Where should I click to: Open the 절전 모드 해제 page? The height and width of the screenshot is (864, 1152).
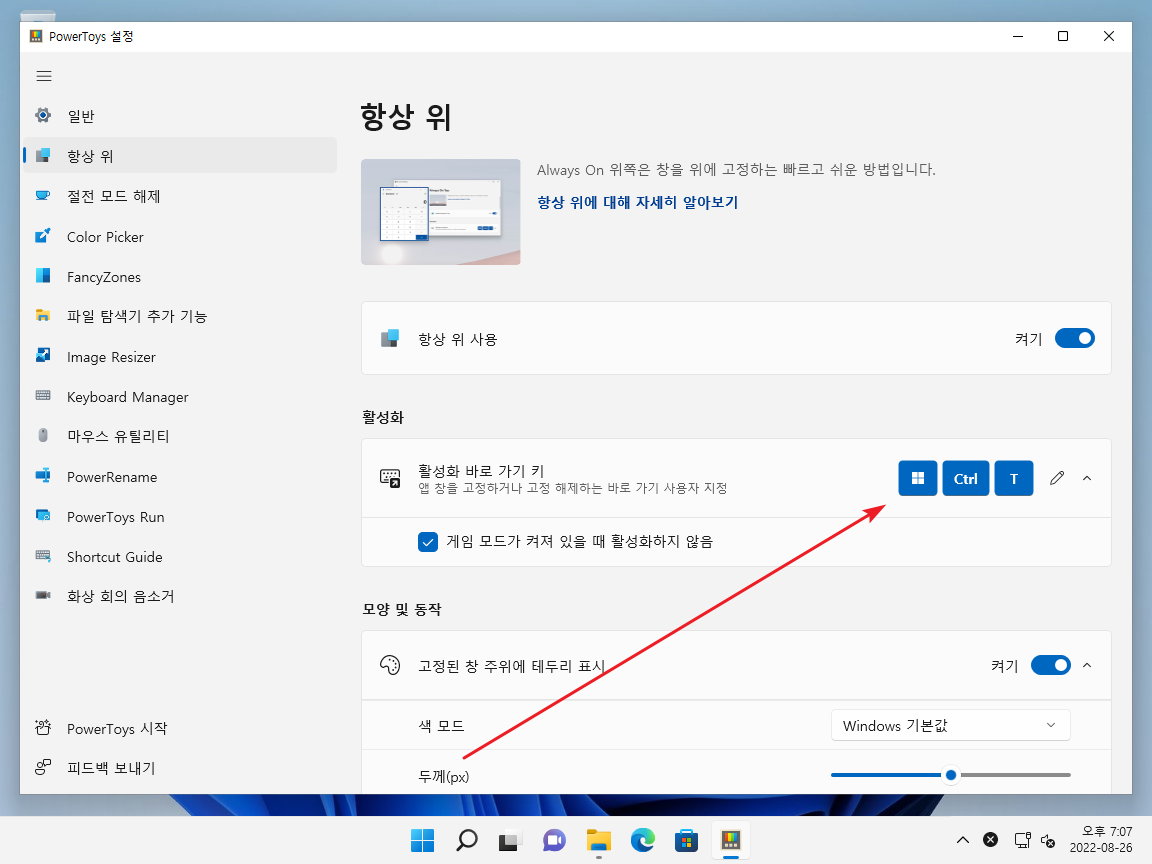[180, 196]
